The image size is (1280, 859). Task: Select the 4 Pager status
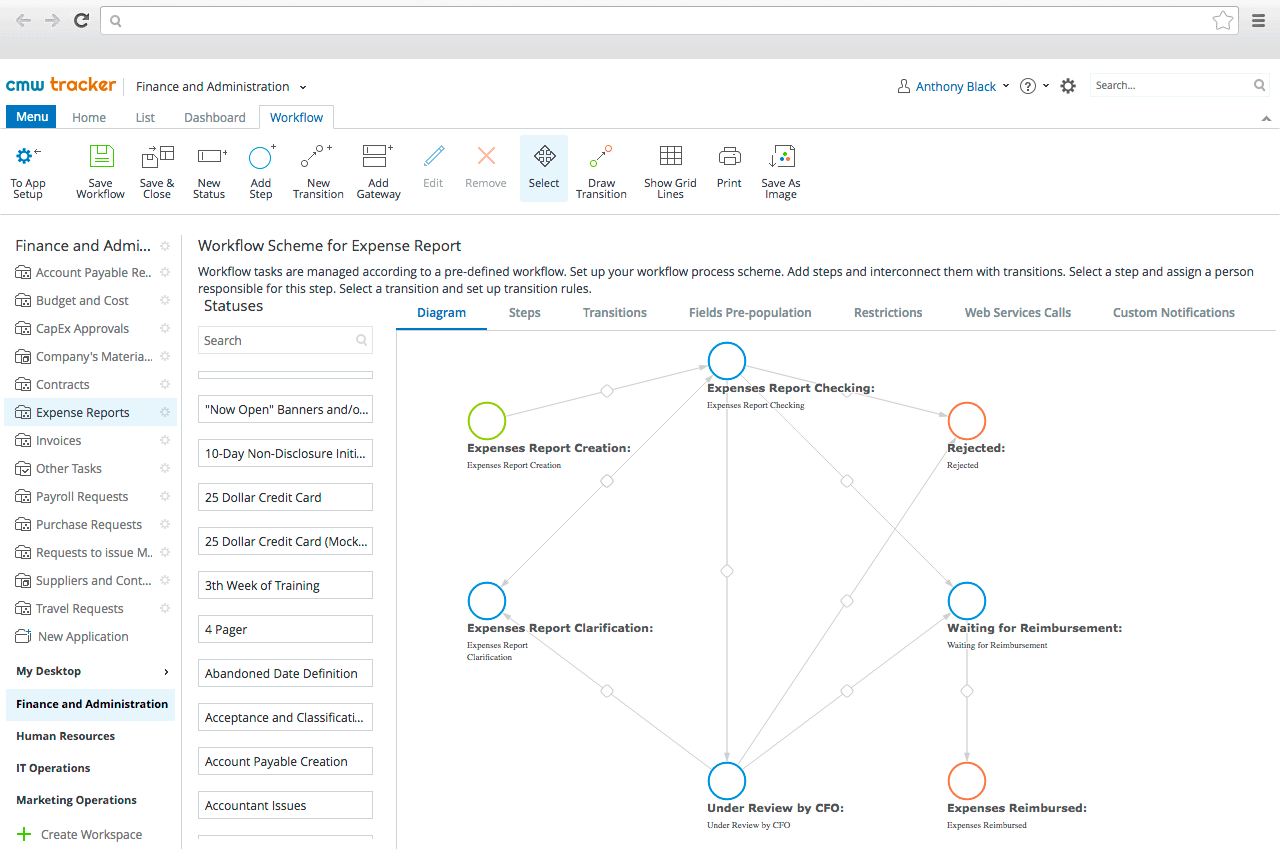[x=285, y=629]
